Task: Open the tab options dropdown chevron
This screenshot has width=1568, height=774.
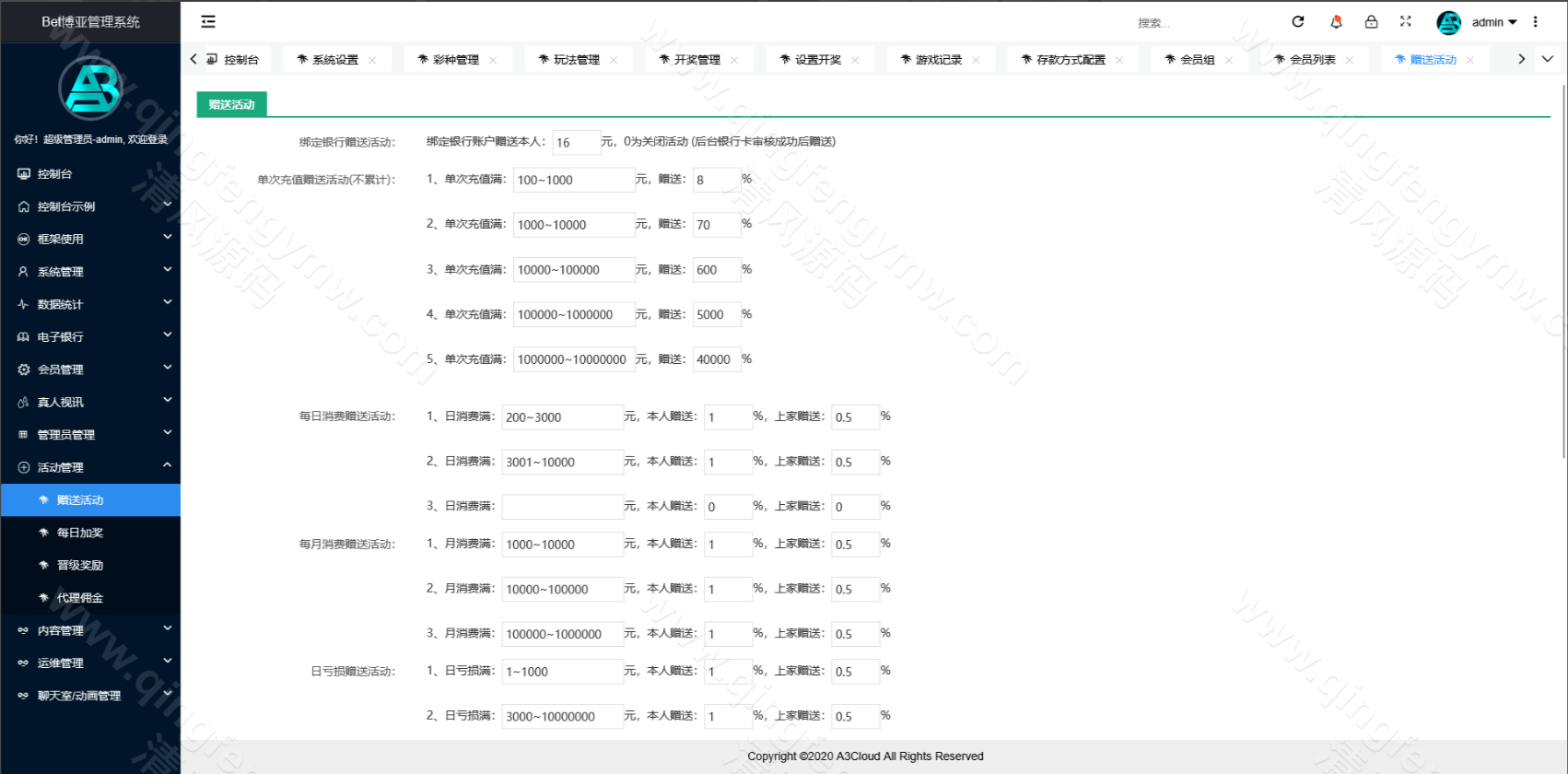Action: (1548, 59)
